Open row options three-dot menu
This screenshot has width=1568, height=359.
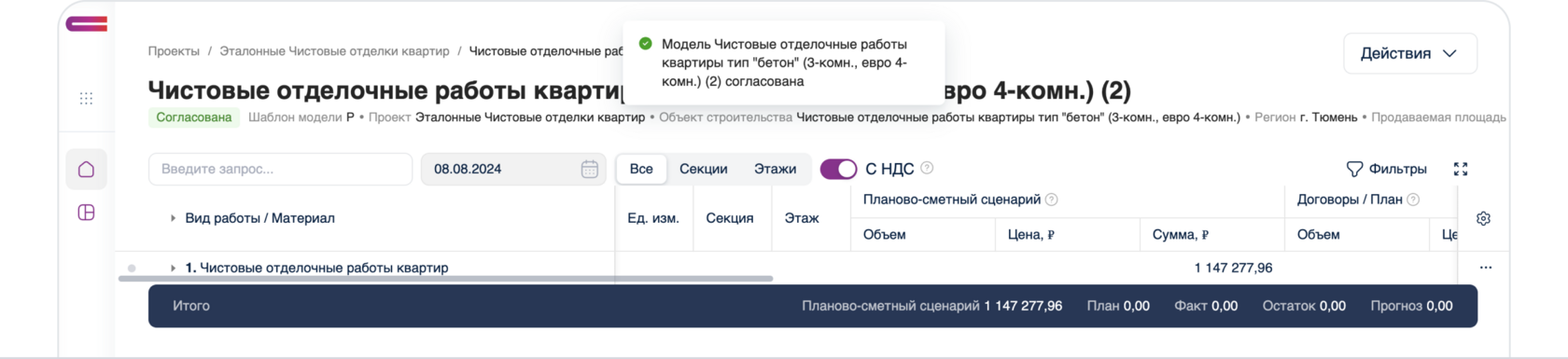pyautogui.click(x=1486, y=268)
